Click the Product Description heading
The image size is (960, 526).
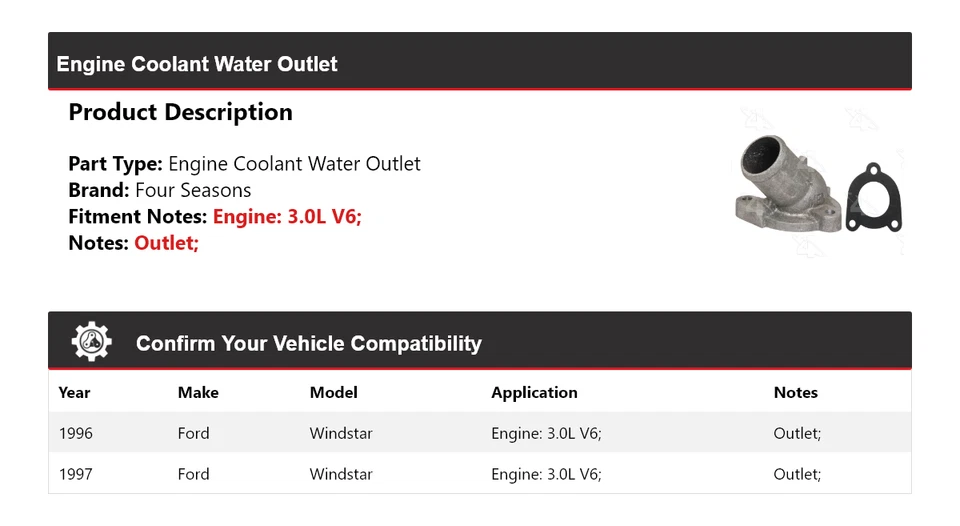(x=180, y=113)
